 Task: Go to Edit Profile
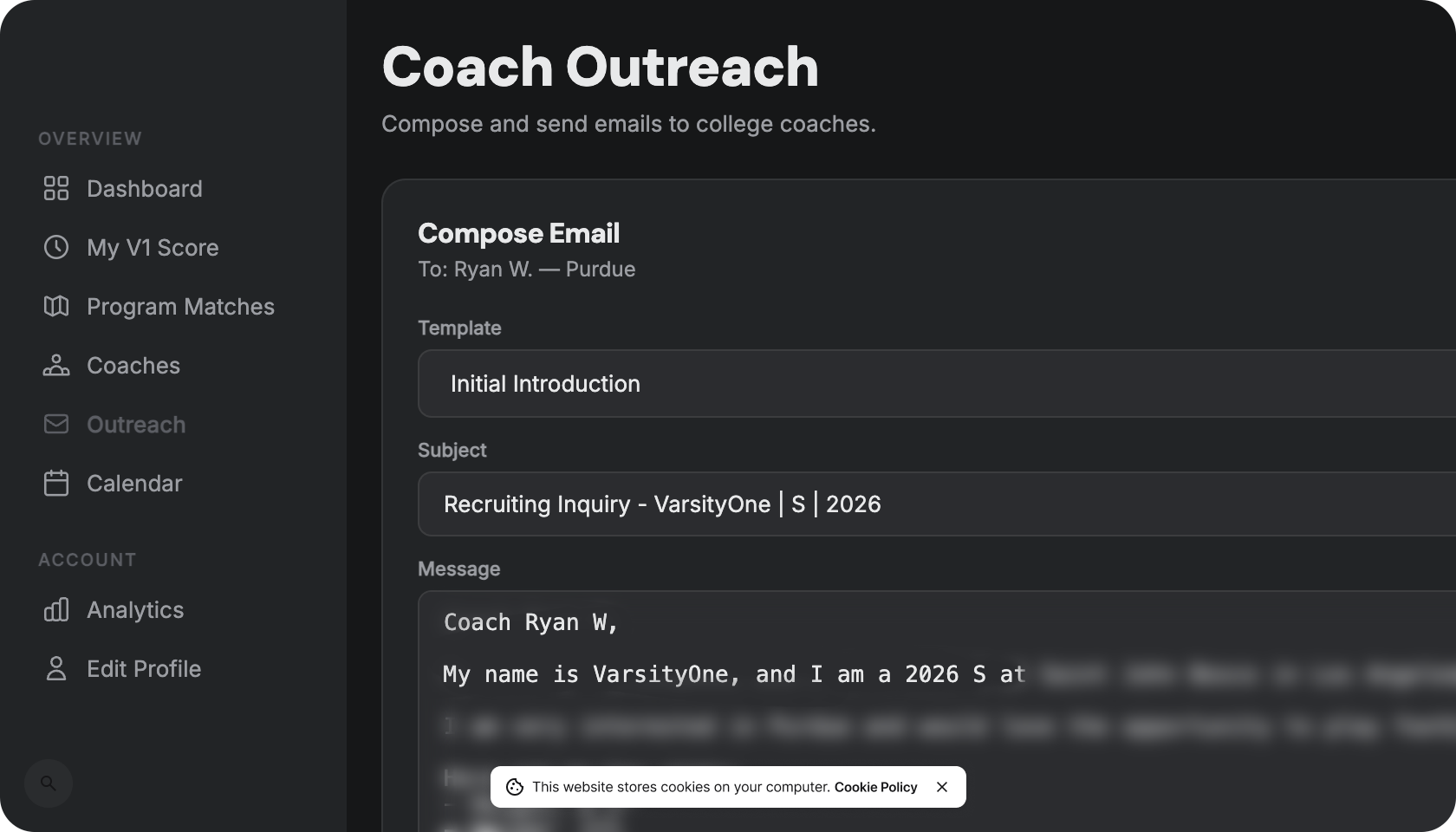(x=143, y=668)
